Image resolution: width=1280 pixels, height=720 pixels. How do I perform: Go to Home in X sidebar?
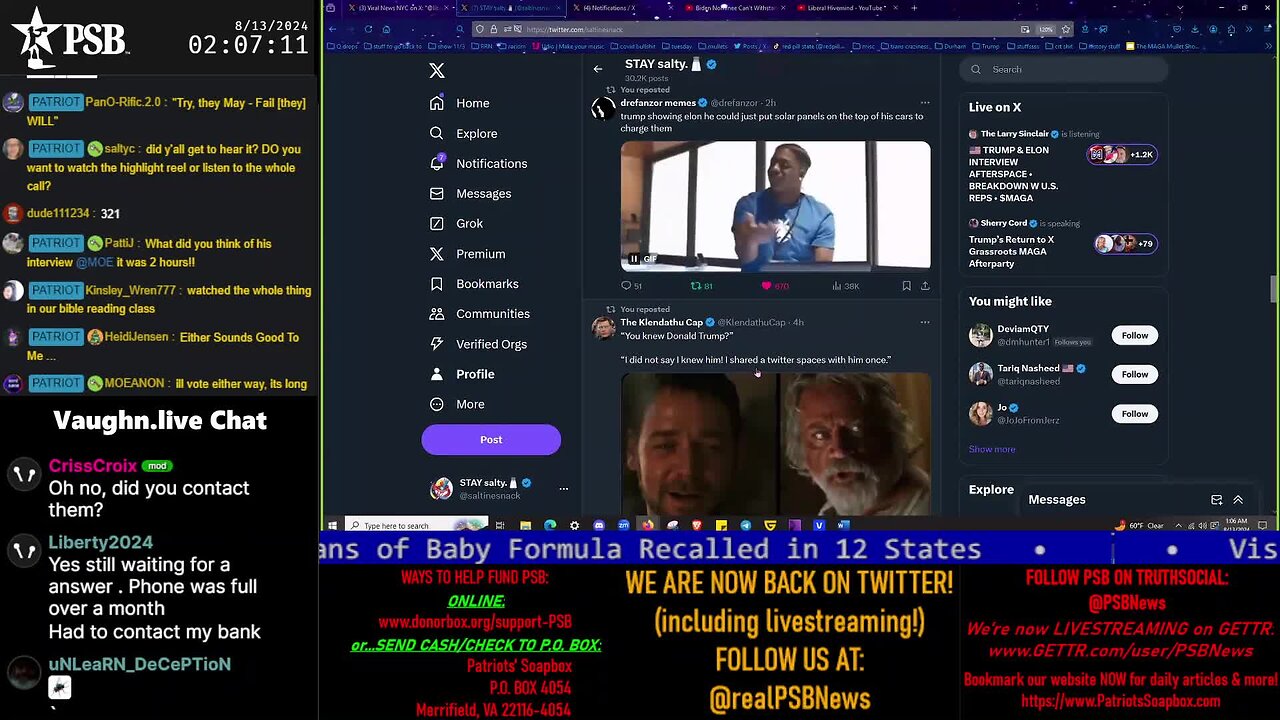[460, 103]
